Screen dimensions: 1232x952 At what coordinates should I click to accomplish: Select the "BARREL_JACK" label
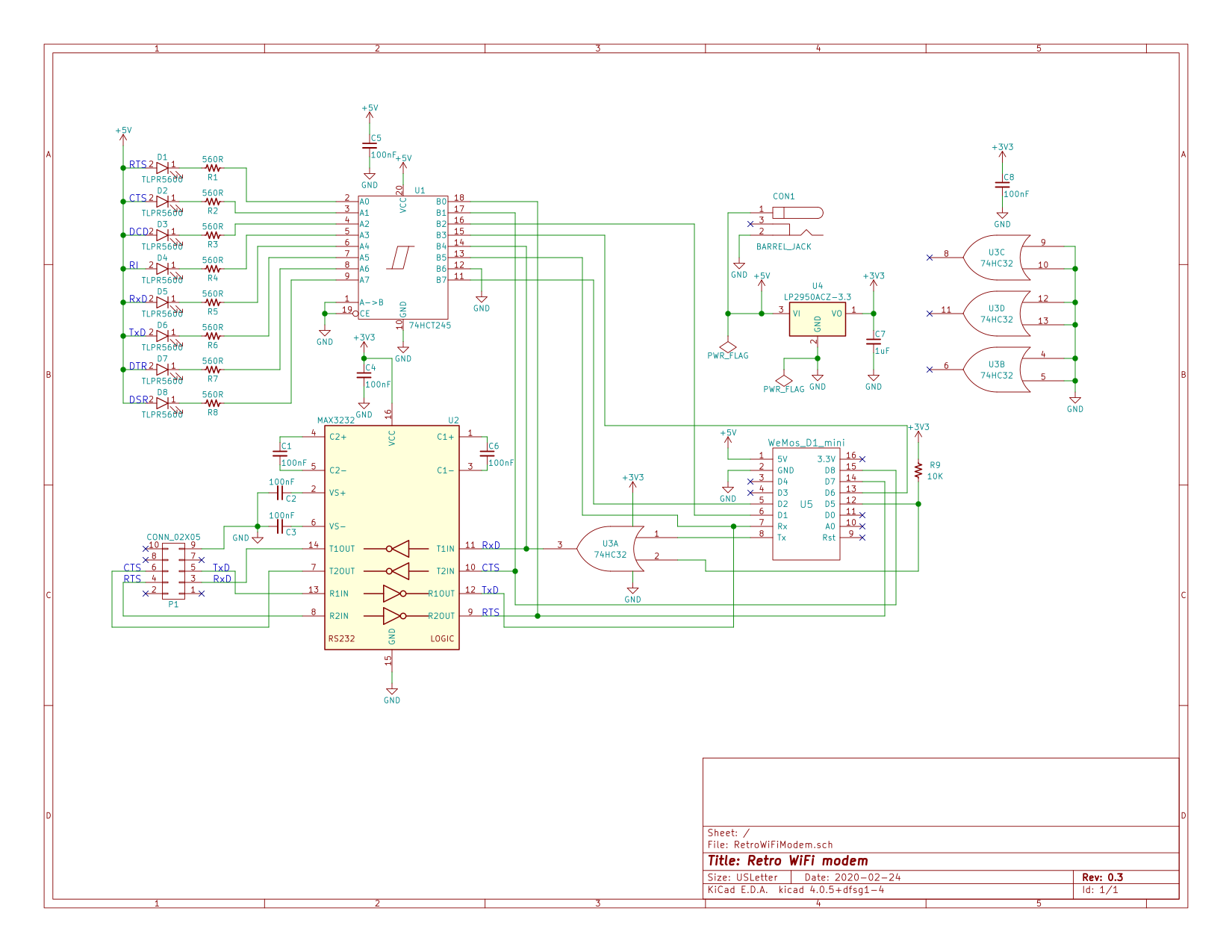click(784, 246)
